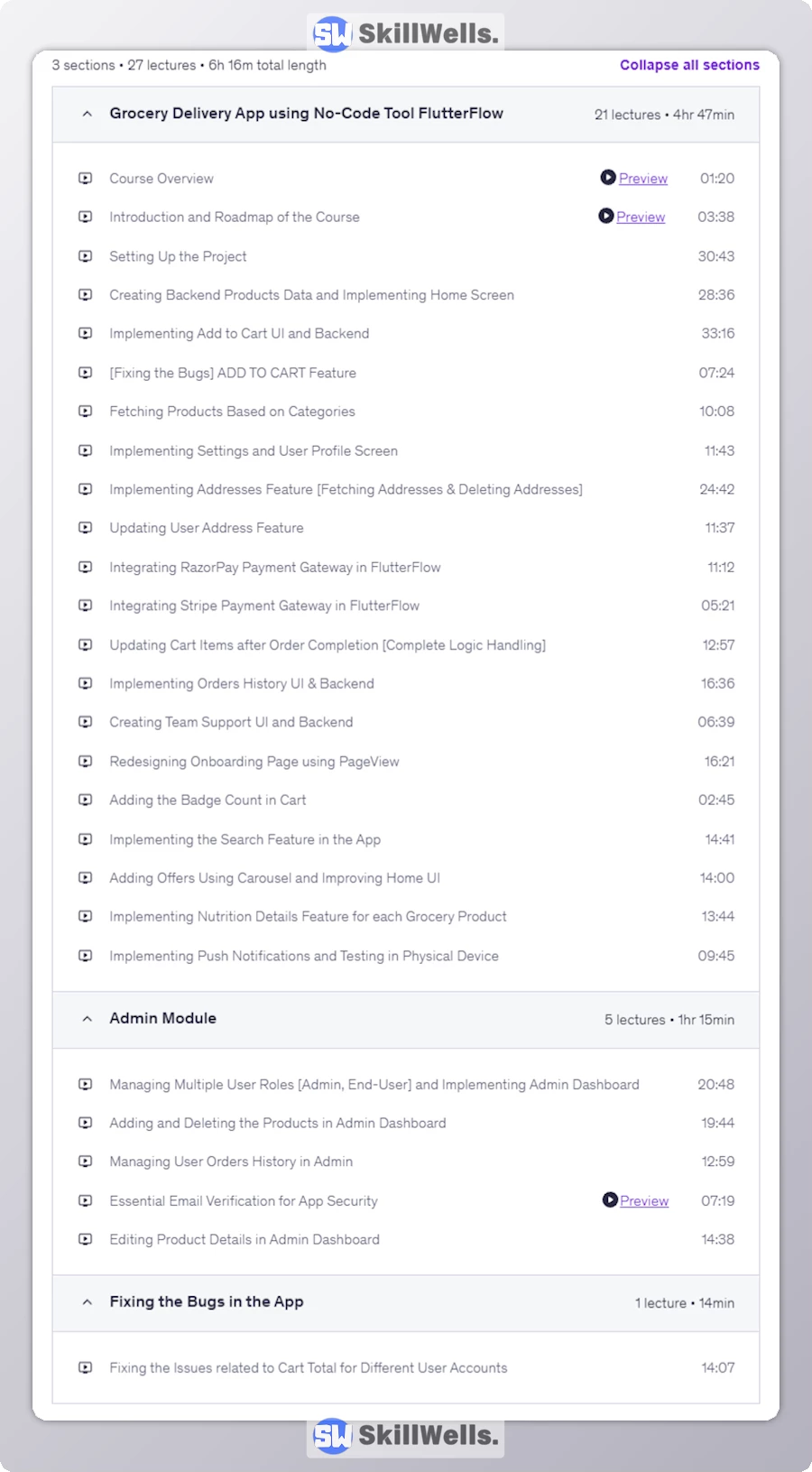Click the video icon beside Course Overview
812x1472 pixels.
click(86, 179)
